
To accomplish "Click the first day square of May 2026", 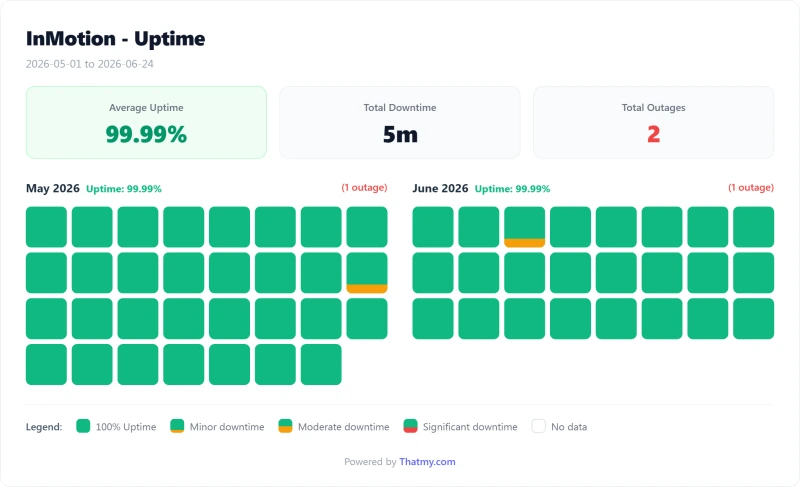I will point(46,227).
